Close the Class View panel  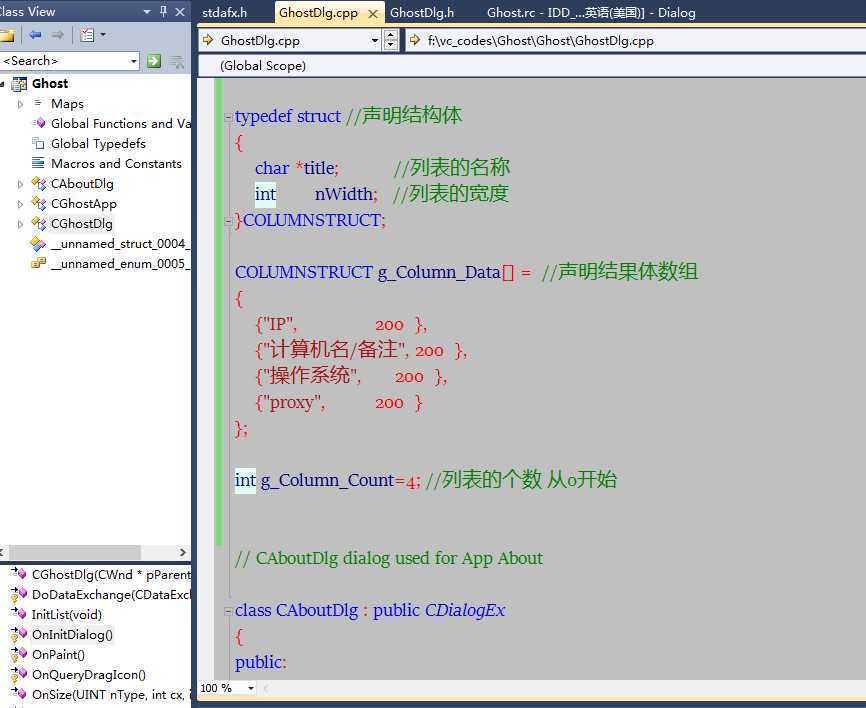(180, 12)
